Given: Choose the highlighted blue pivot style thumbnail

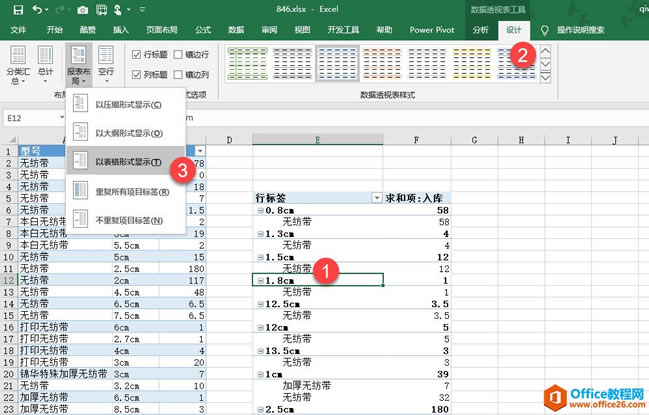Looking at the screenshot, I should tap(337, 63).
